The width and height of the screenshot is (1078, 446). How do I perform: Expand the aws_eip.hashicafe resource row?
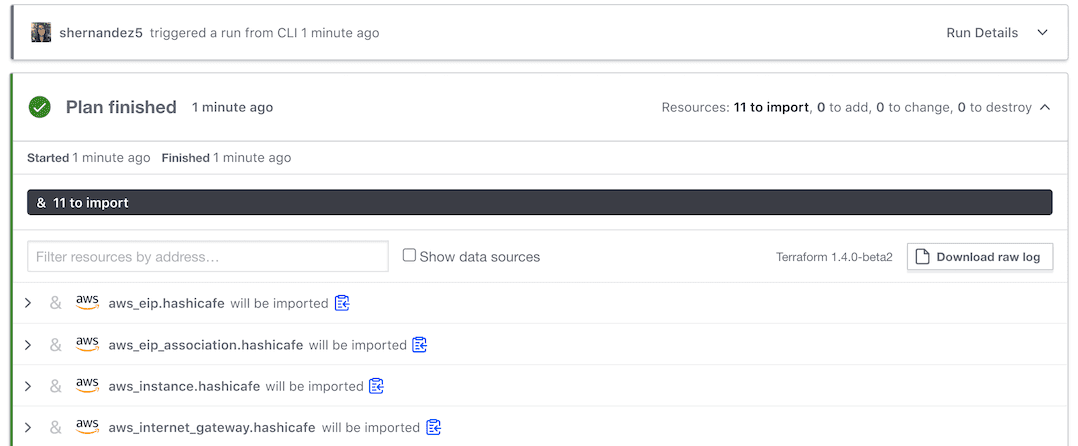[x=28, y=303]
